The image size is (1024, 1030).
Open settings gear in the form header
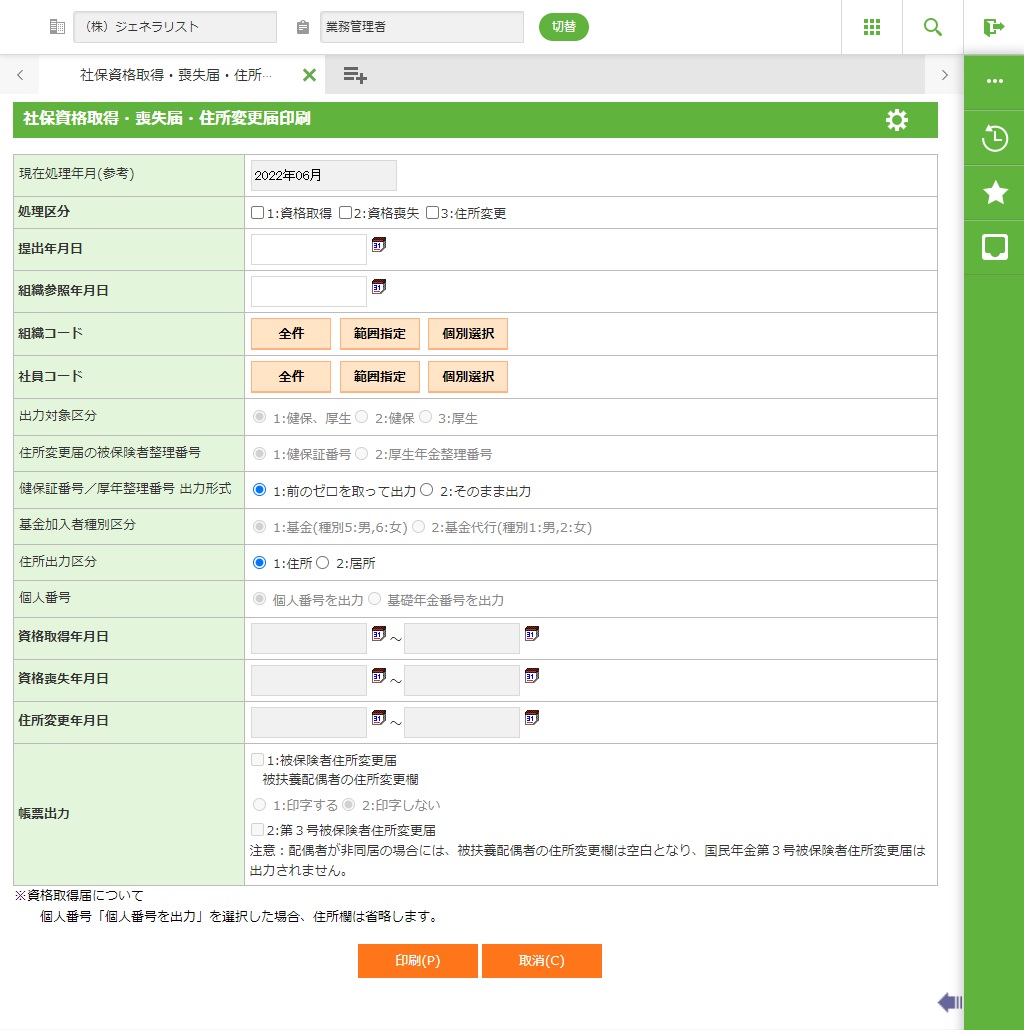[896, 120]
